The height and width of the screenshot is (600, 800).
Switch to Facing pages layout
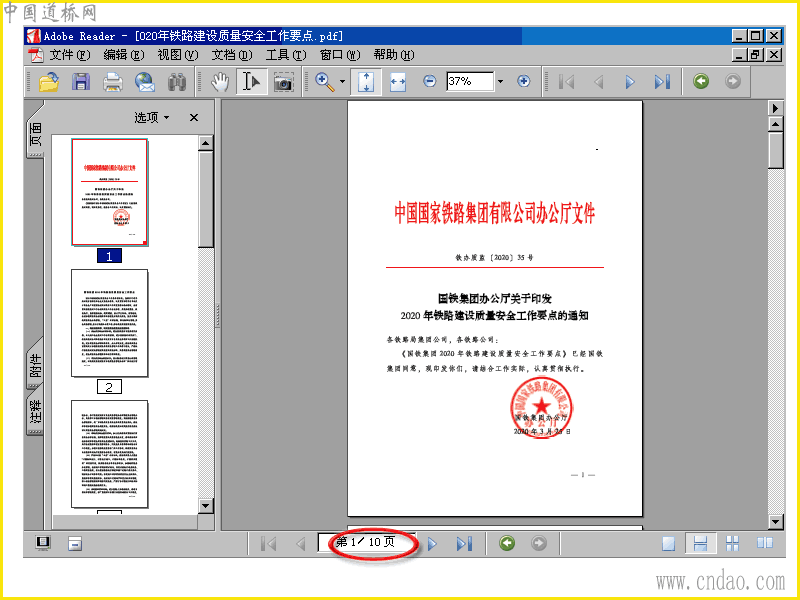[765, 543]
